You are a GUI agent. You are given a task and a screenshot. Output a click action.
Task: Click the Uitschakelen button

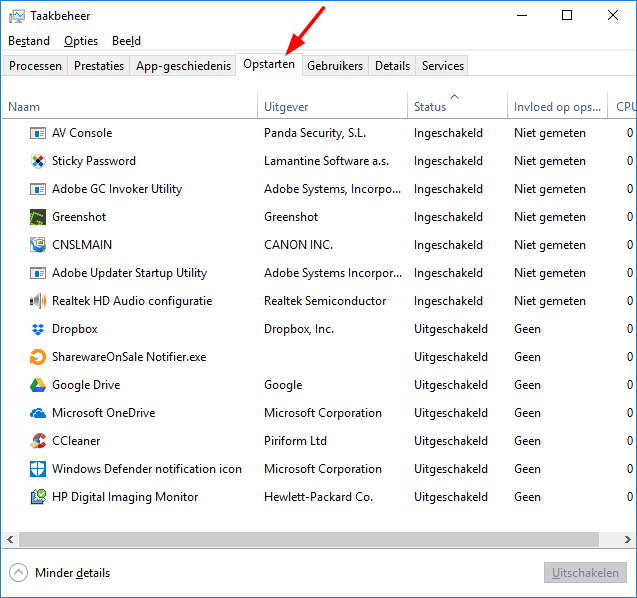pos(585,573)
